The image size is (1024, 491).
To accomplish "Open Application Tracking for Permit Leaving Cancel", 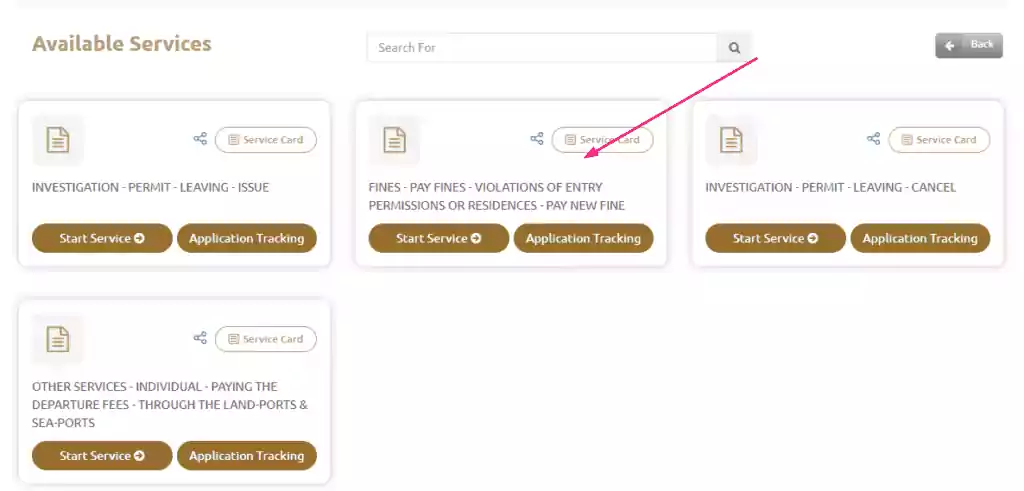I will (920, 238).
